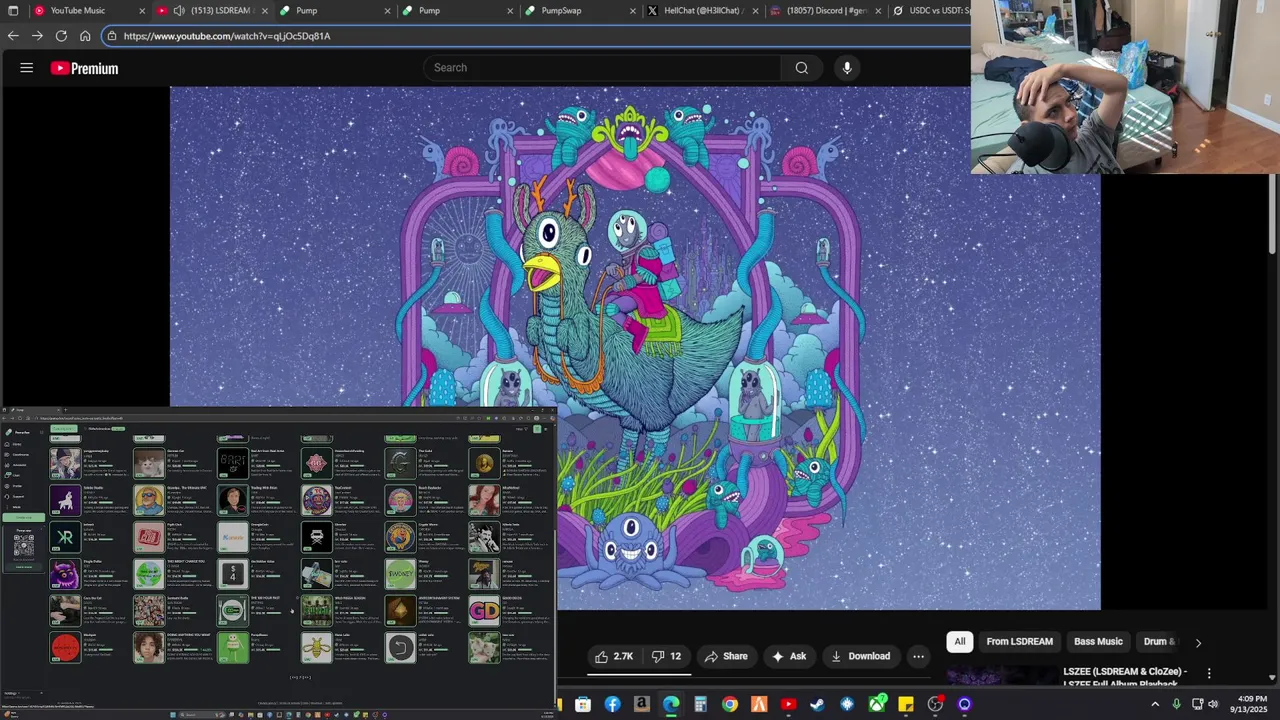Open Microsoft Store from taskbar

[x=583, y=704]
